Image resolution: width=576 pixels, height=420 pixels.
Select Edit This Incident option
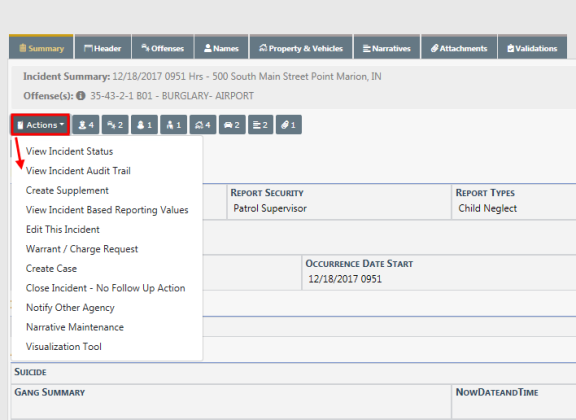(63, 230)
